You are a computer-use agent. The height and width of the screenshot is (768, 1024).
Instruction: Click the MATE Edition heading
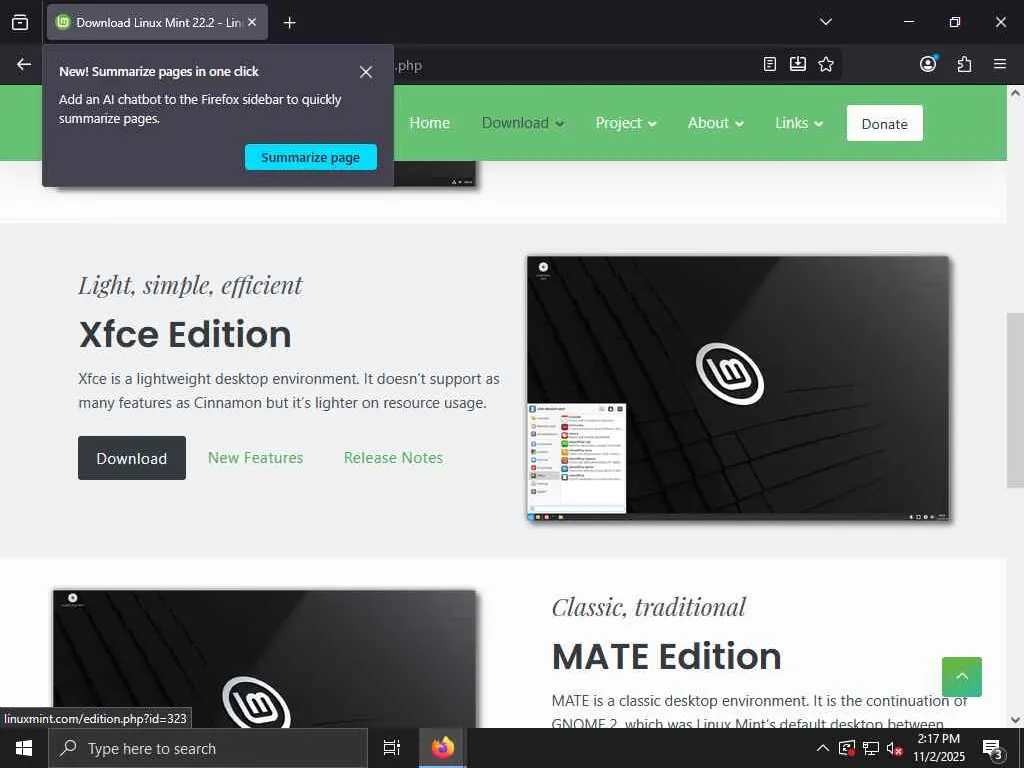click(666, 656)
